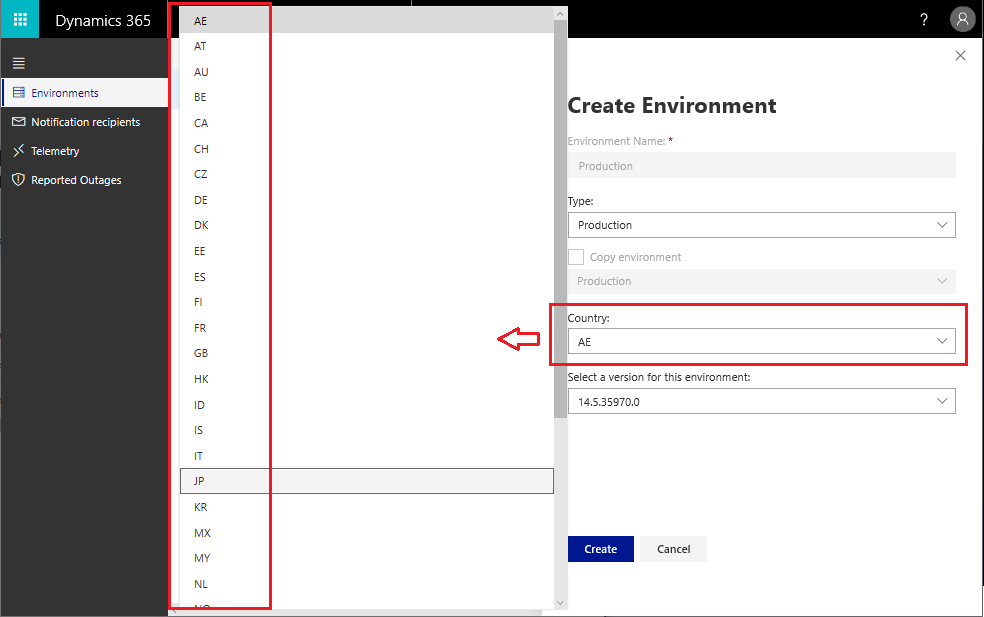The image size is (984, 617).
Task: Open the Country dropdown showing AE
Action: click(x=761, y=341)
